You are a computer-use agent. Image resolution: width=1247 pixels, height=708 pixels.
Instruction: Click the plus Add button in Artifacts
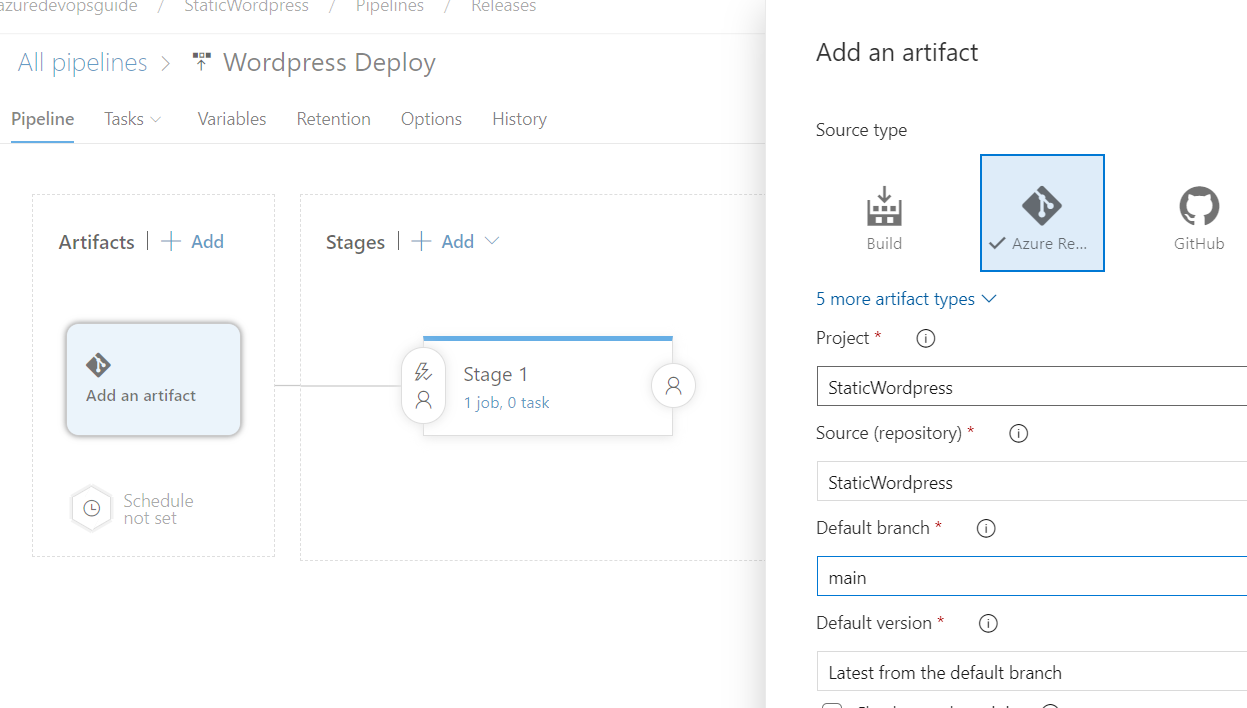[193, 241]
